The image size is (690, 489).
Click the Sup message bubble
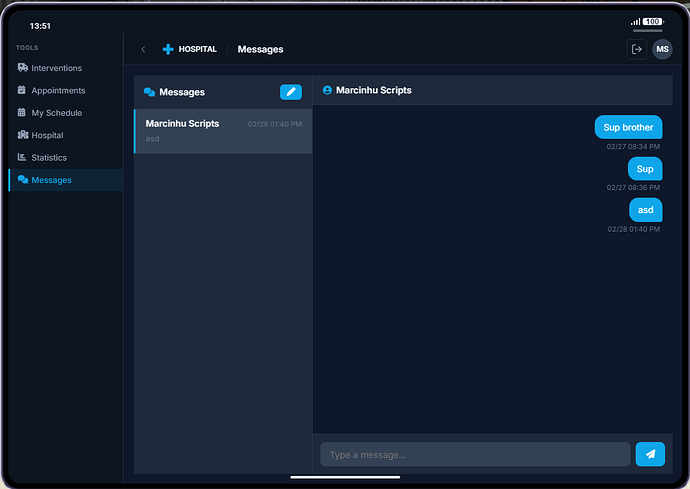click(x=645, y=169)
